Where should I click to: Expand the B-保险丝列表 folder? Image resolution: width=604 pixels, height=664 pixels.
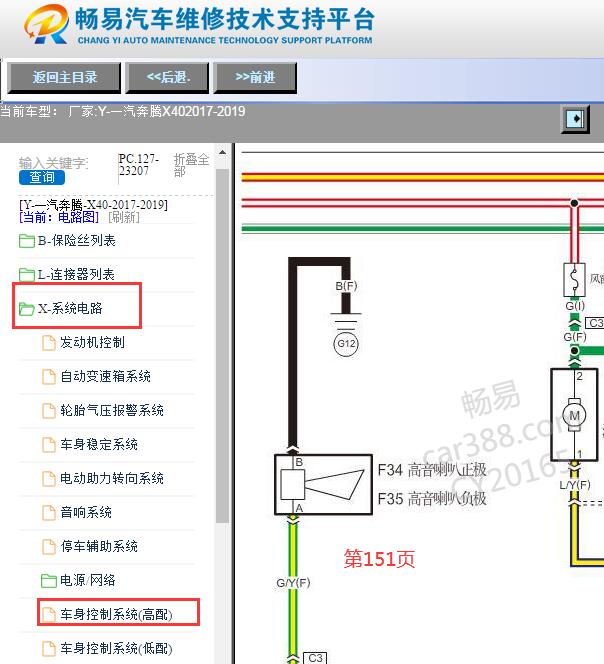coord(76,241)
